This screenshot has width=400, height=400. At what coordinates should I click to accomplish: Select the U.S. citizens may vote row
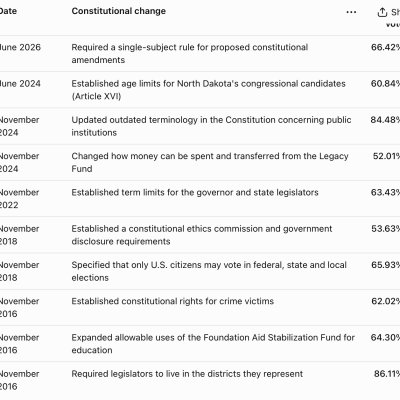click(200, 271)
